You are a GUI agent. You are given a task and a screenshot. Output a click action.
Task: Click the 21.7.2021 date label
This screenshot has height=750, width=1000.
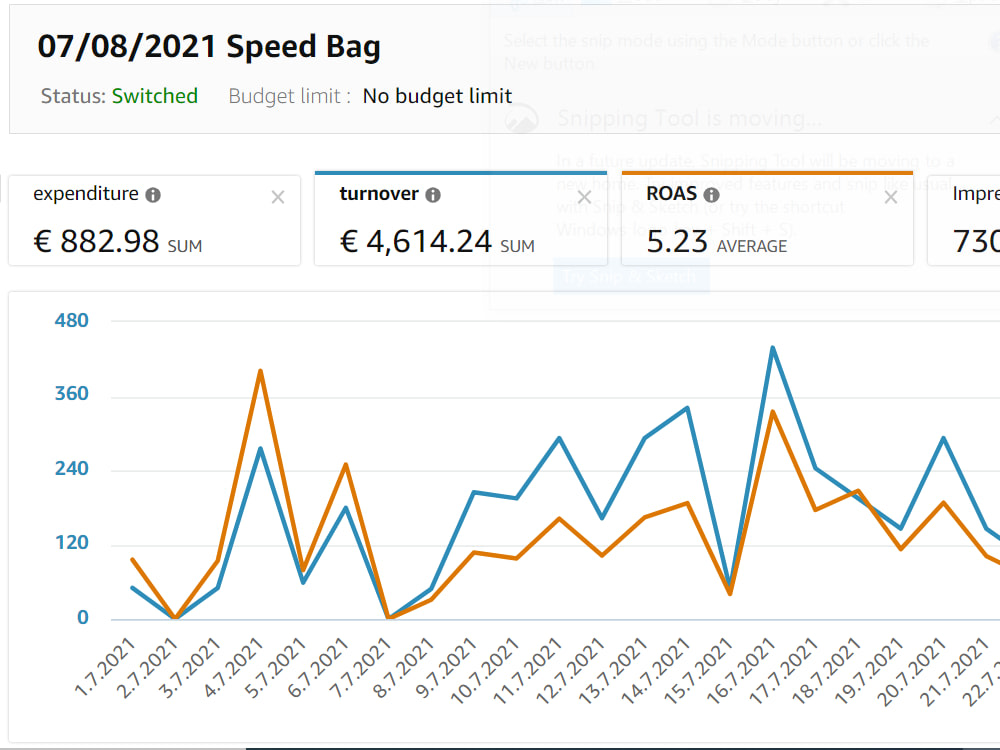click(955, 670)
